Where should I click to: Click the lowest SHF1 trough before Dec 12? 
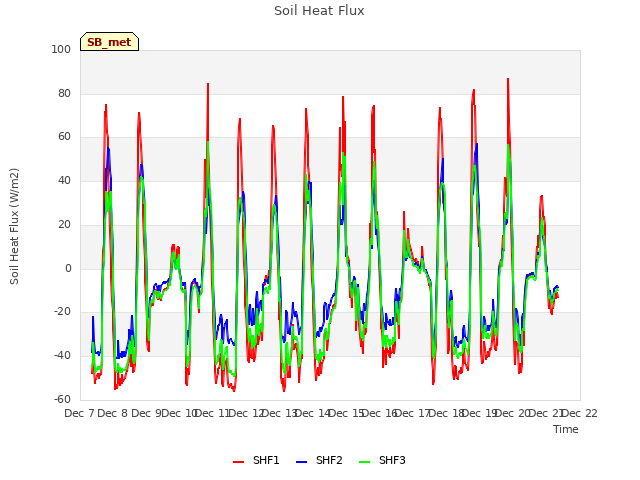234,390
